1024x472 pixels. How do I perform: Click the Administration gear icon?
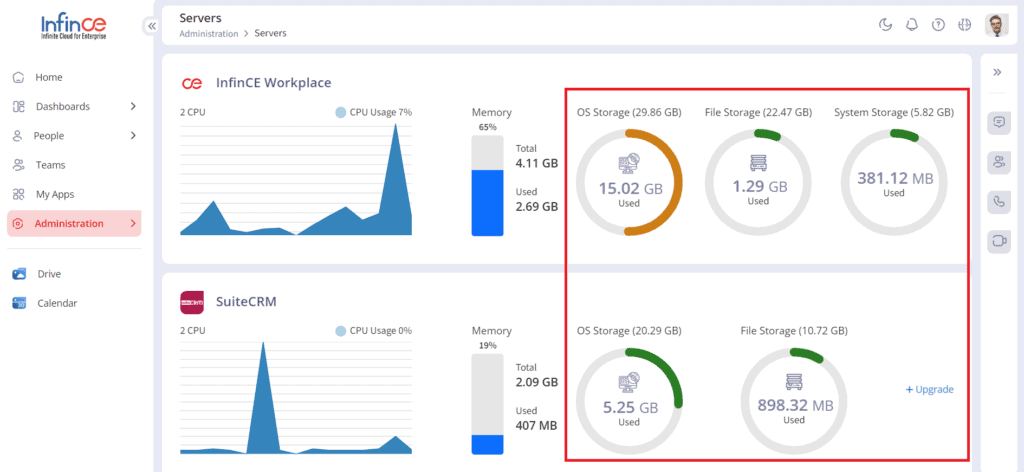[x=18, y=224]
